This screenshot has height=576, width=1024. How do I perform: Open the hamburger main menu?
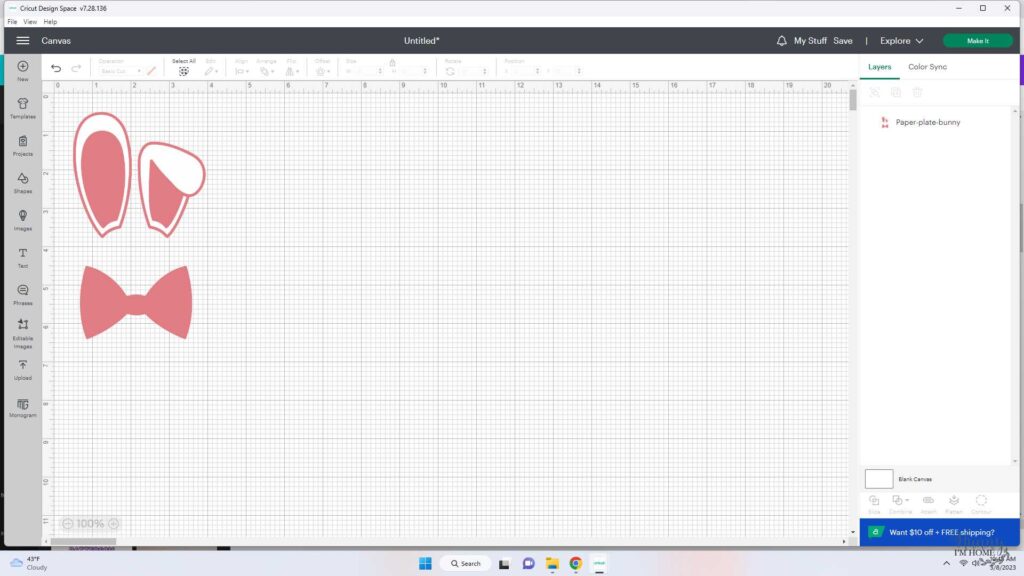[23, 40]
